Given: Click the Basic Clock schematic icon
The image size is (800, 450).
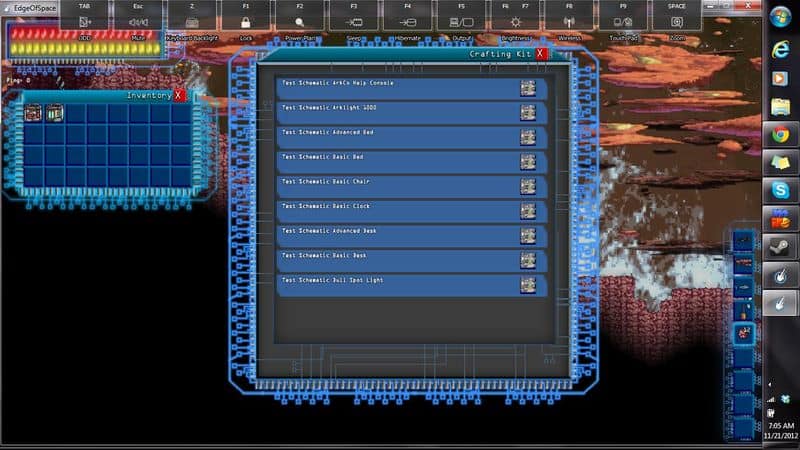Looking at the screenshot, I should coord(528,211).
